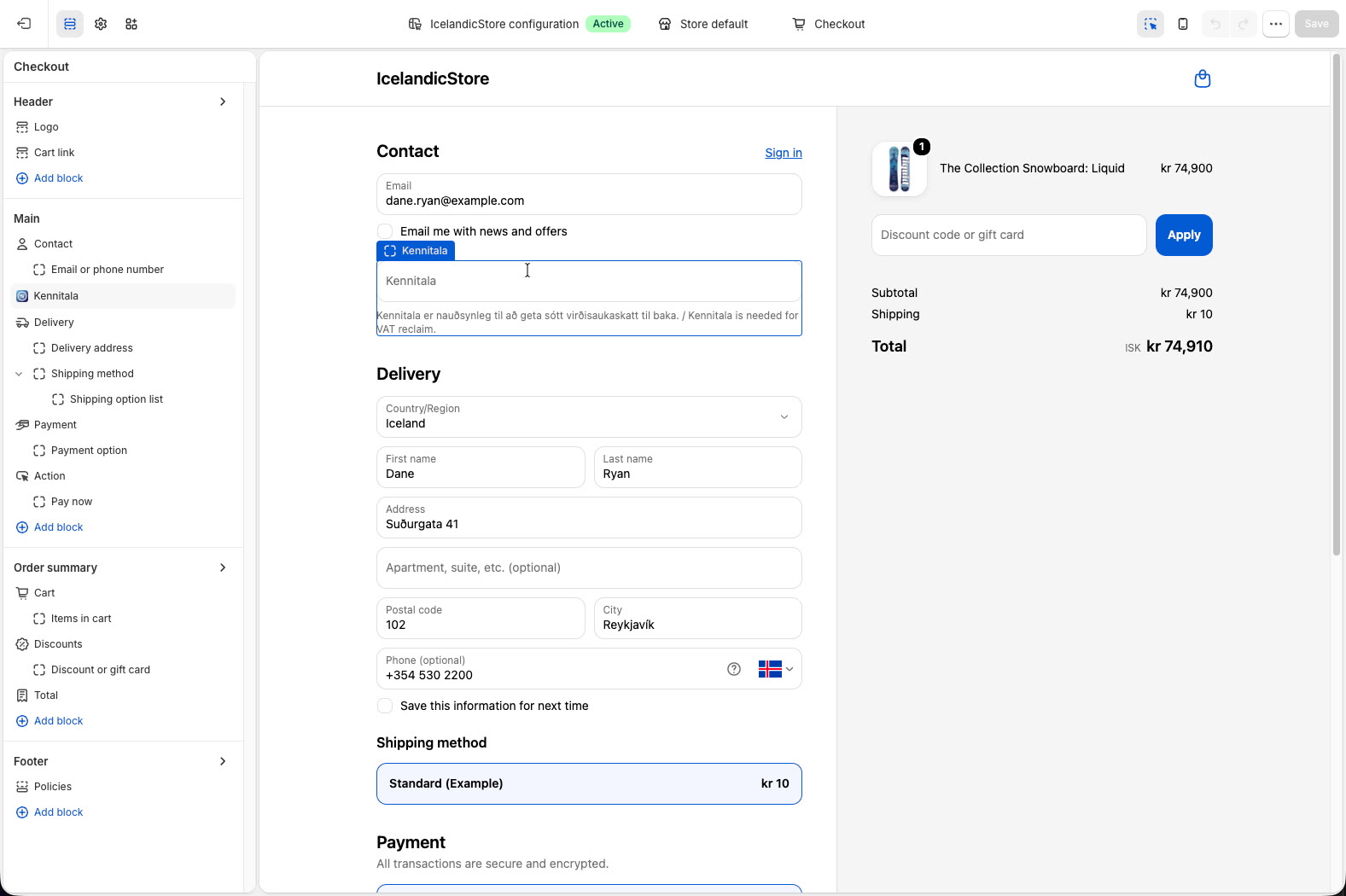Click the Kennitala input field

(589, 281)
